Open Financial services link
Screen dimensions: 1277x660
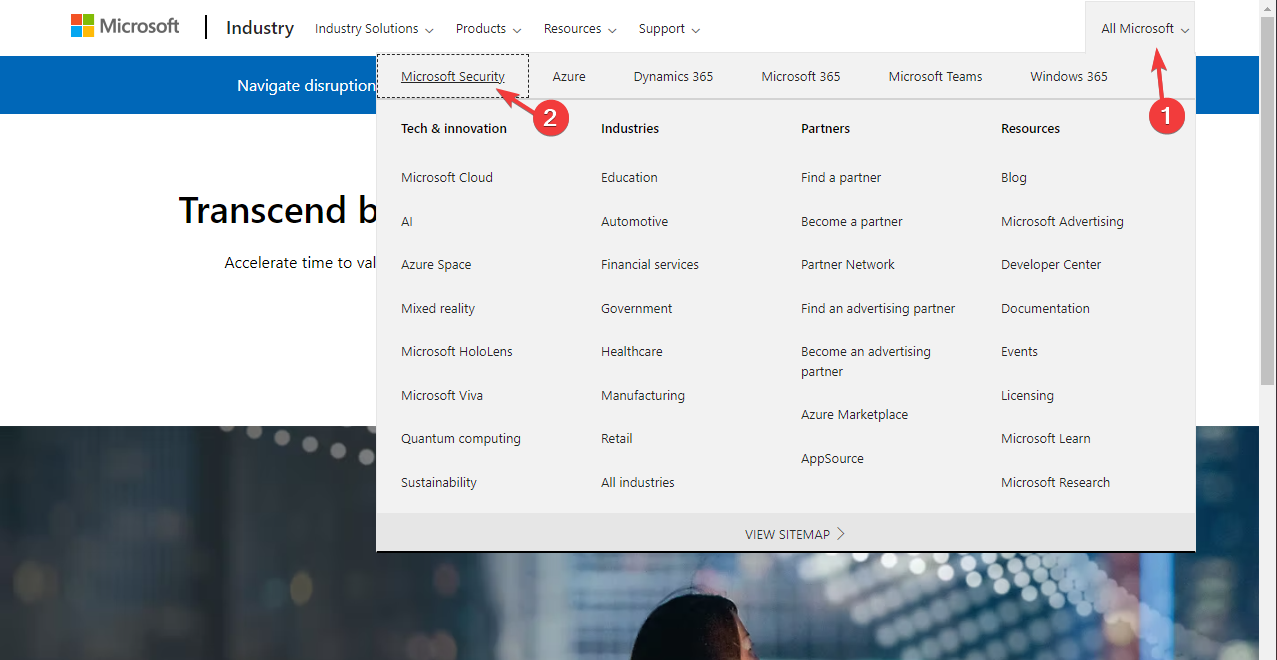tap(650, 265)
